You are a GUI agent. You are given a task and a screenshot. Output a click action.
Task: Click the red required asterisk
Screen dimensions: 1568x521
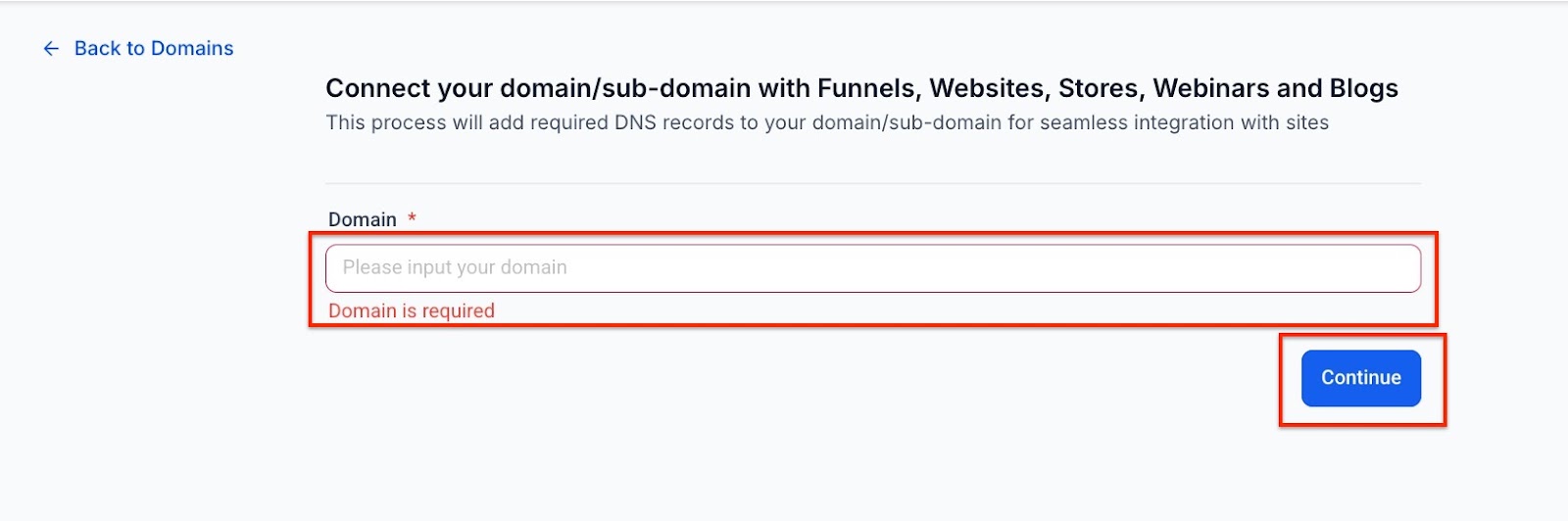[x=412, y=218]
